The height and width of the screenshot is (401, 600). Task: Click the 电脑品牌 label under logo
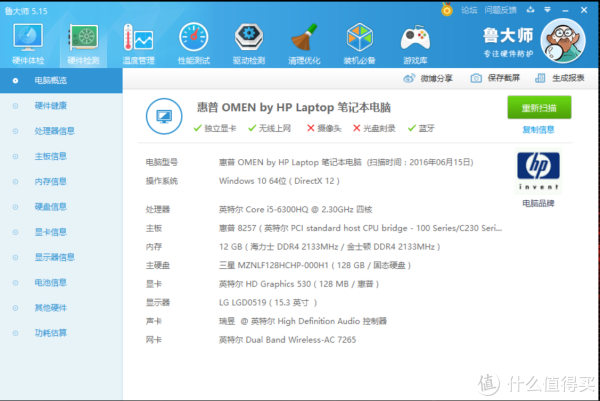(x=538, y=203)
